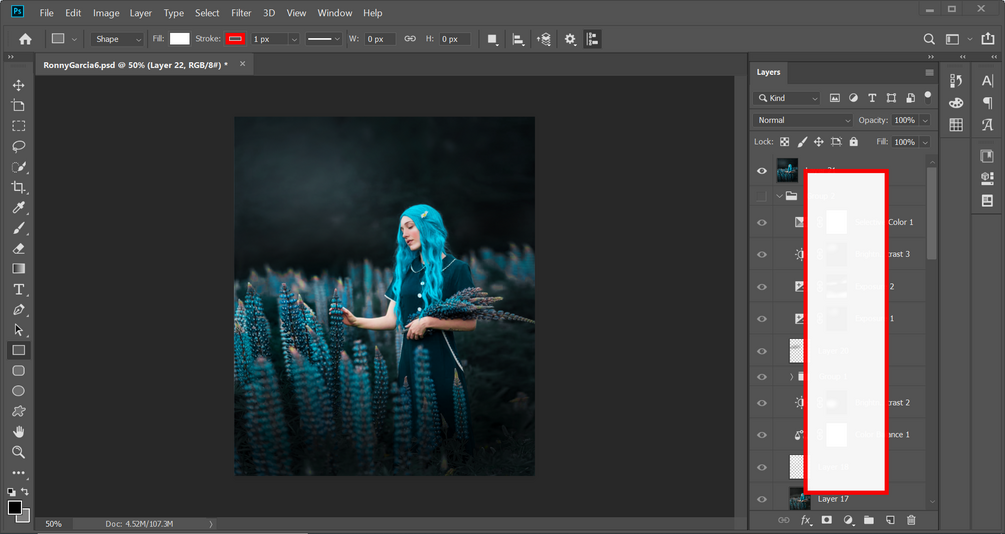Image resolution: width=1005 pixels, height=534 pixels.
Task: Click the trash icon to delete layer
Action: point(911,520)
